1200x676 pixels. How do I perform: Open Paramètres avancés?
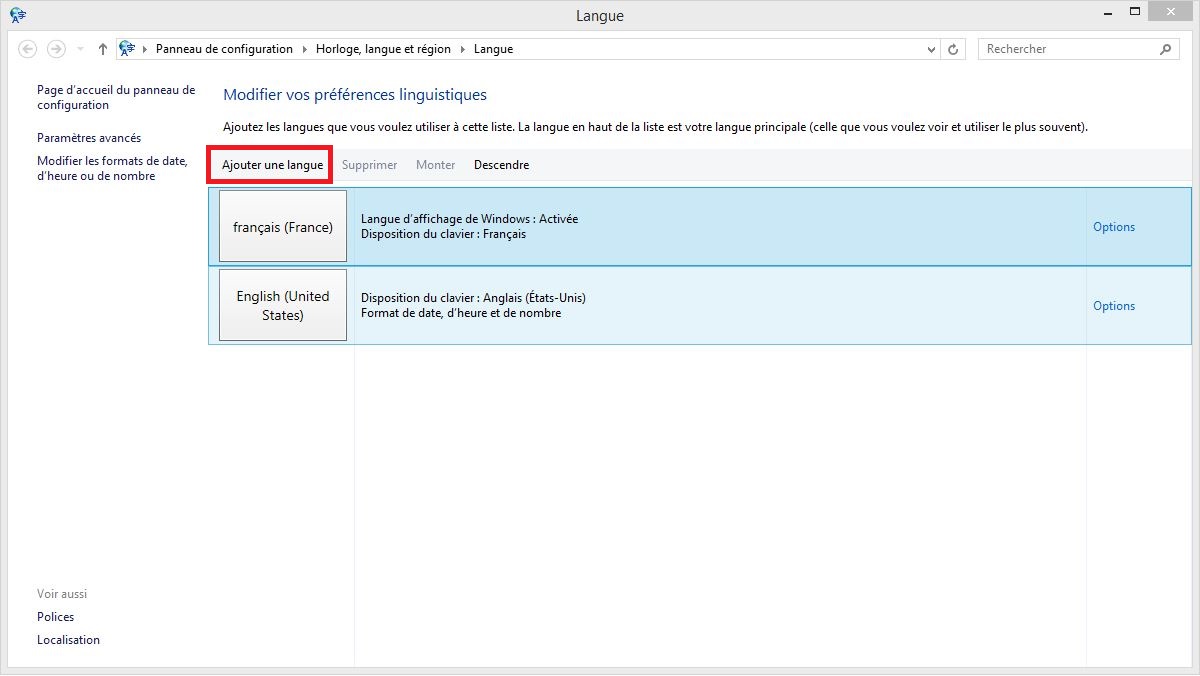[89, 138]
